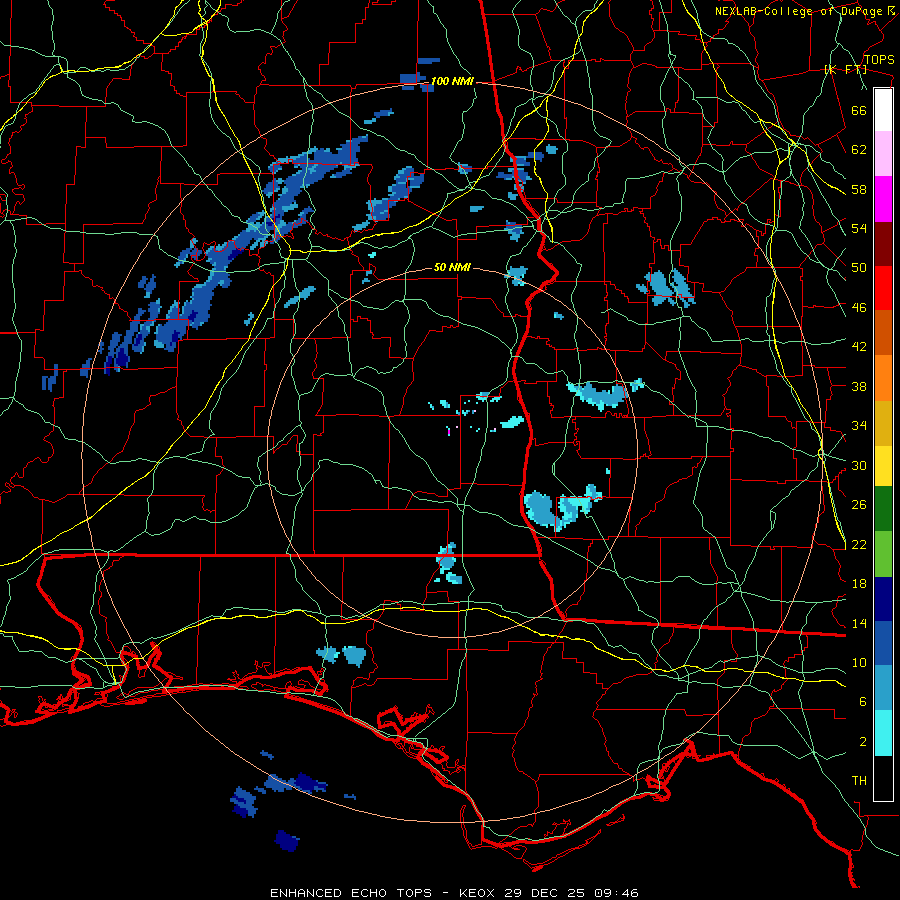Pick the light orange legend swatch
This screenshot has width=900, height=900.
tap(883, 378)
